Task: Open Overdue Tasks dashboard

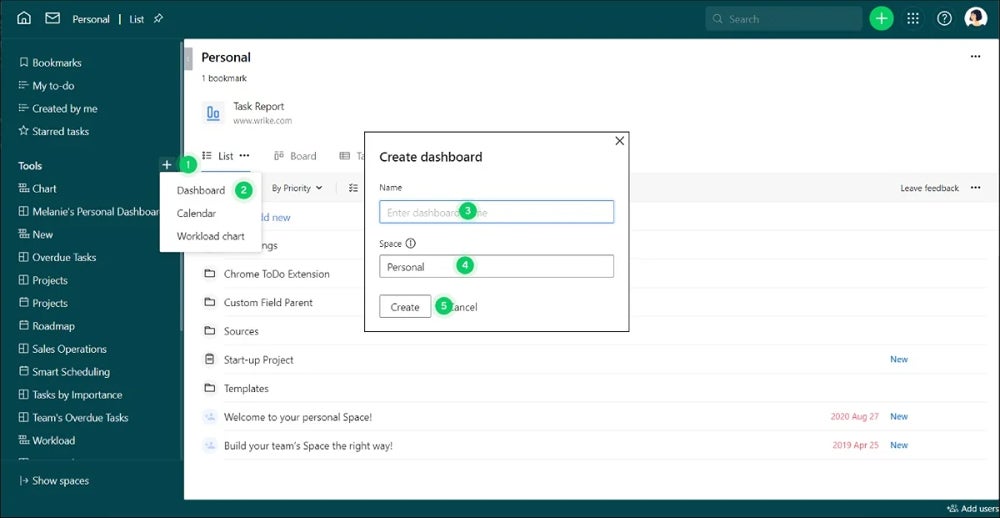Action: 57,258
